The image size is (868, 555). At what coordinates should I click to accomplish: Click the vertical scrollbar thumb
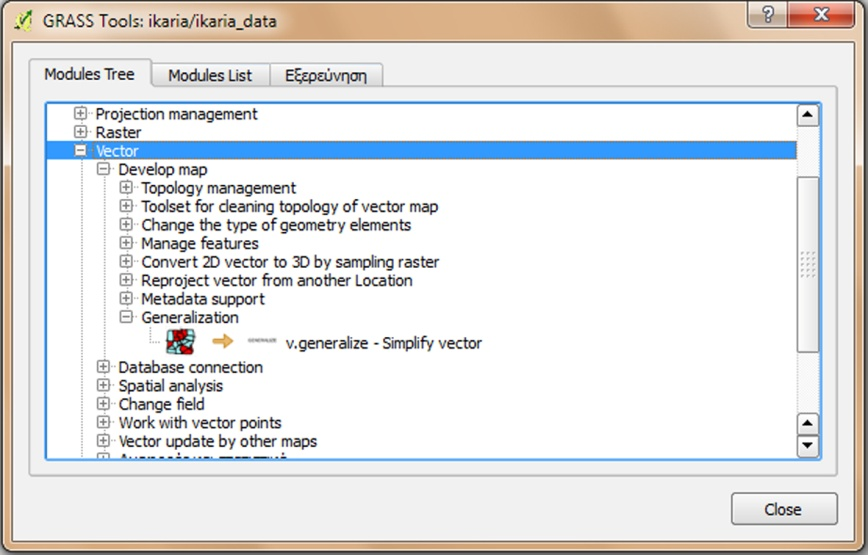808,264
